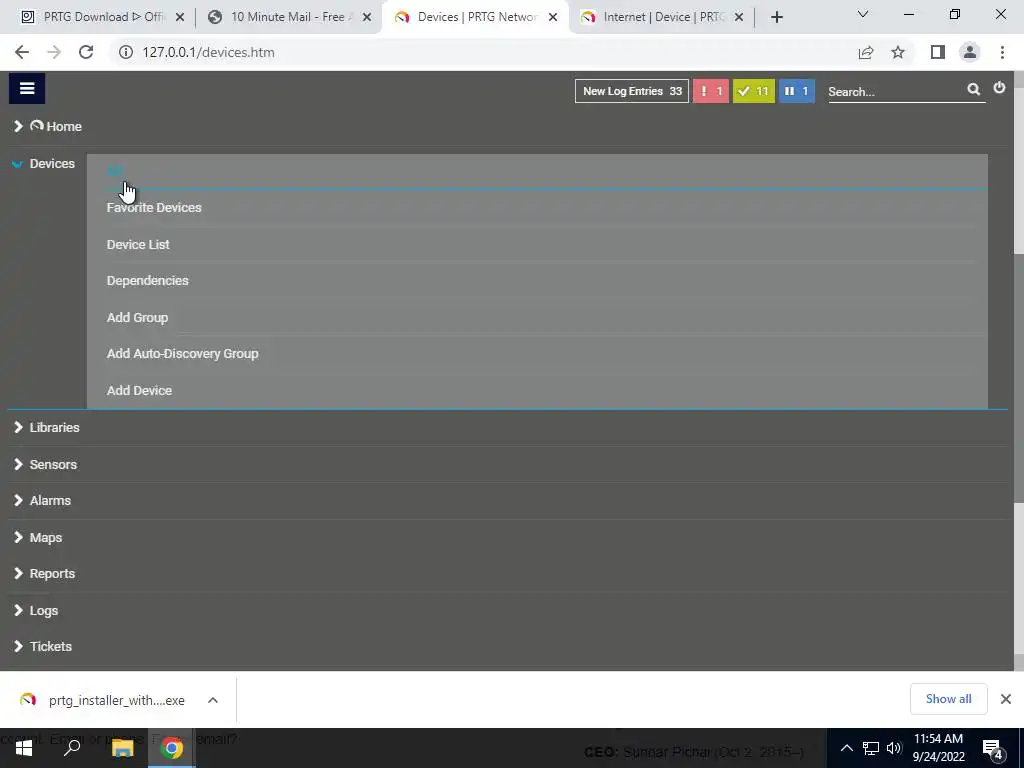
Task: Click the share page icon
Action: click(866, 52)
